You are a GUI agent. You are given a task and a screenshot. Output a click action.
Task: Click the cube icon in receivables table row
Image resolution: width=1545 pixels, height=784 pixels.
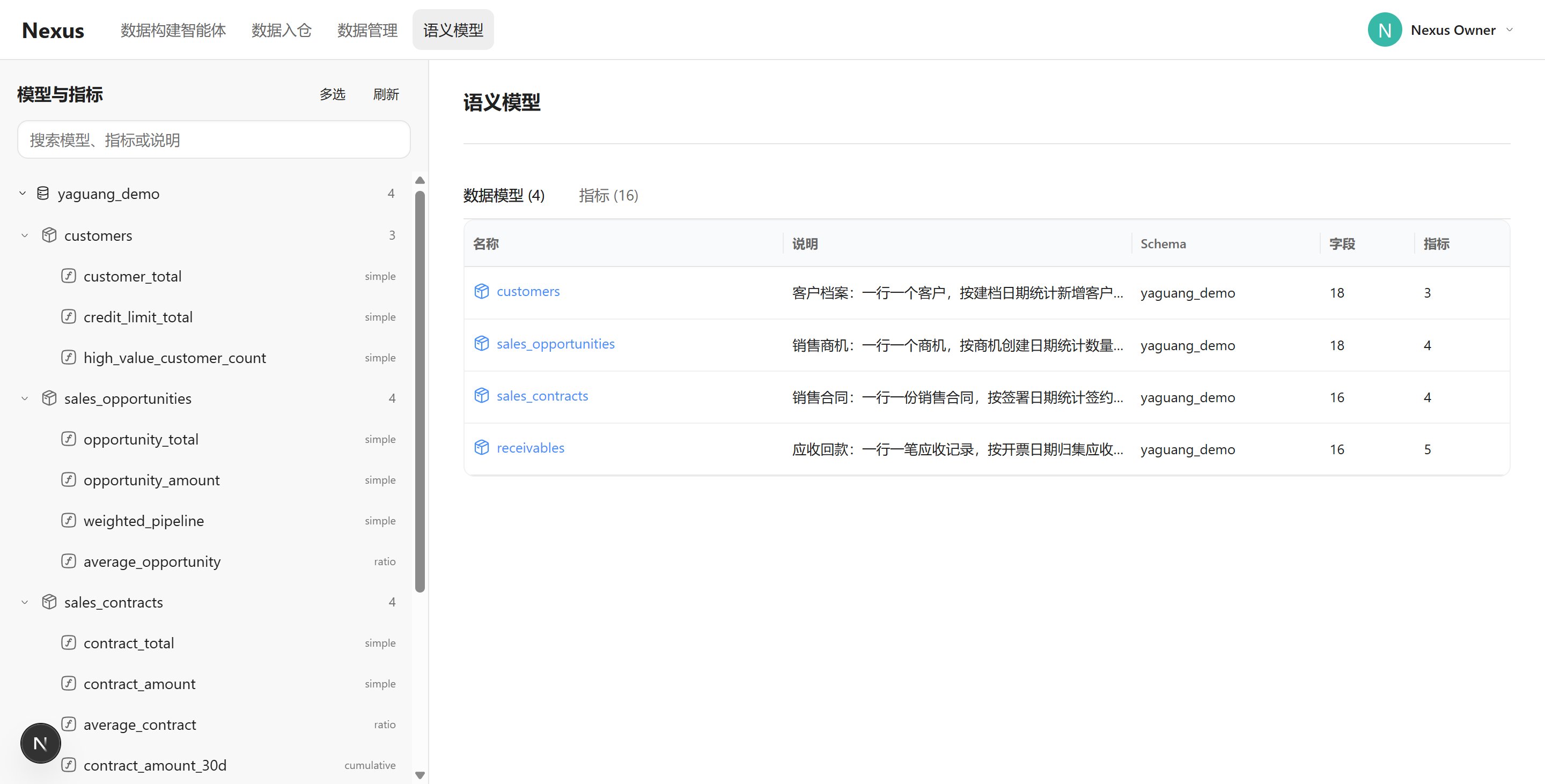482,448
